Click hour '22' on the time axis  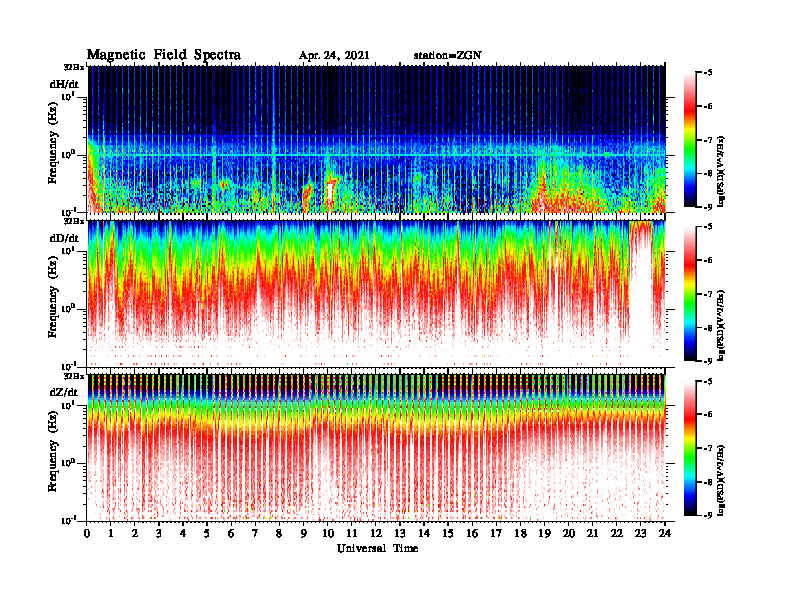617,534
